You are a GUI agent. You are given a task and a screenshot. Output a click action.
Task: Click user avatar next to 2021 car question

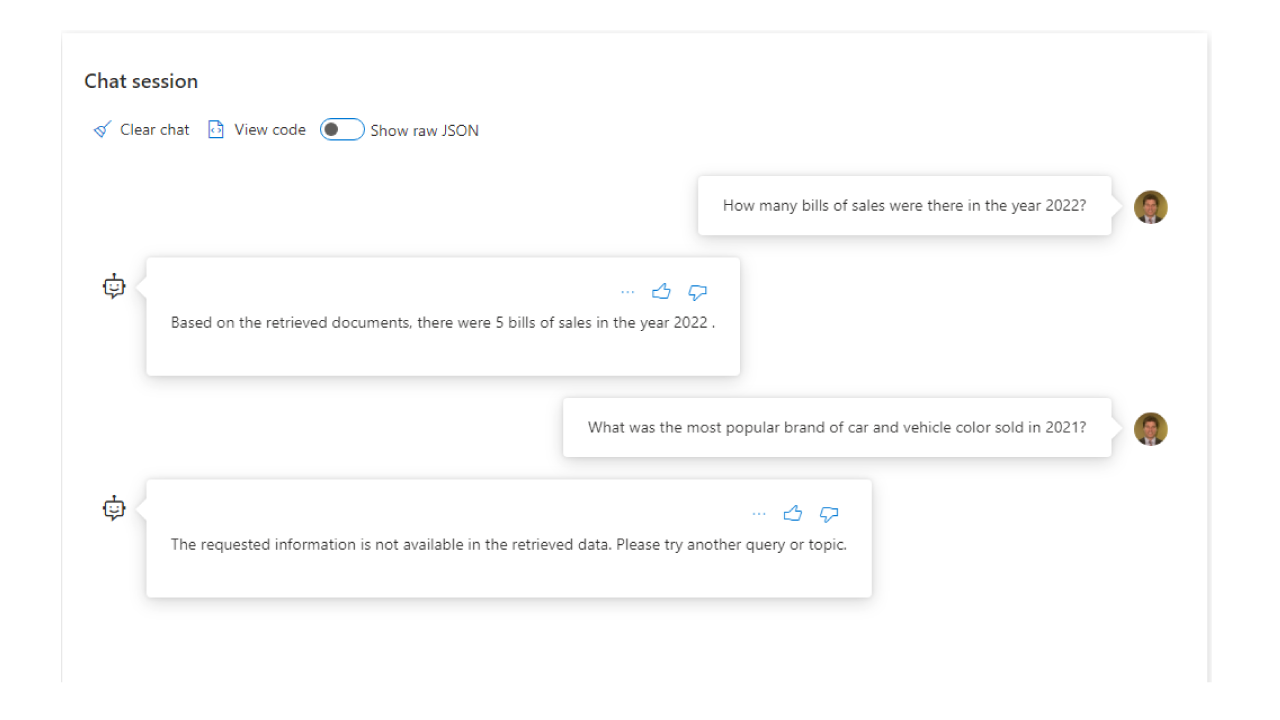[x=1151, y=429]
